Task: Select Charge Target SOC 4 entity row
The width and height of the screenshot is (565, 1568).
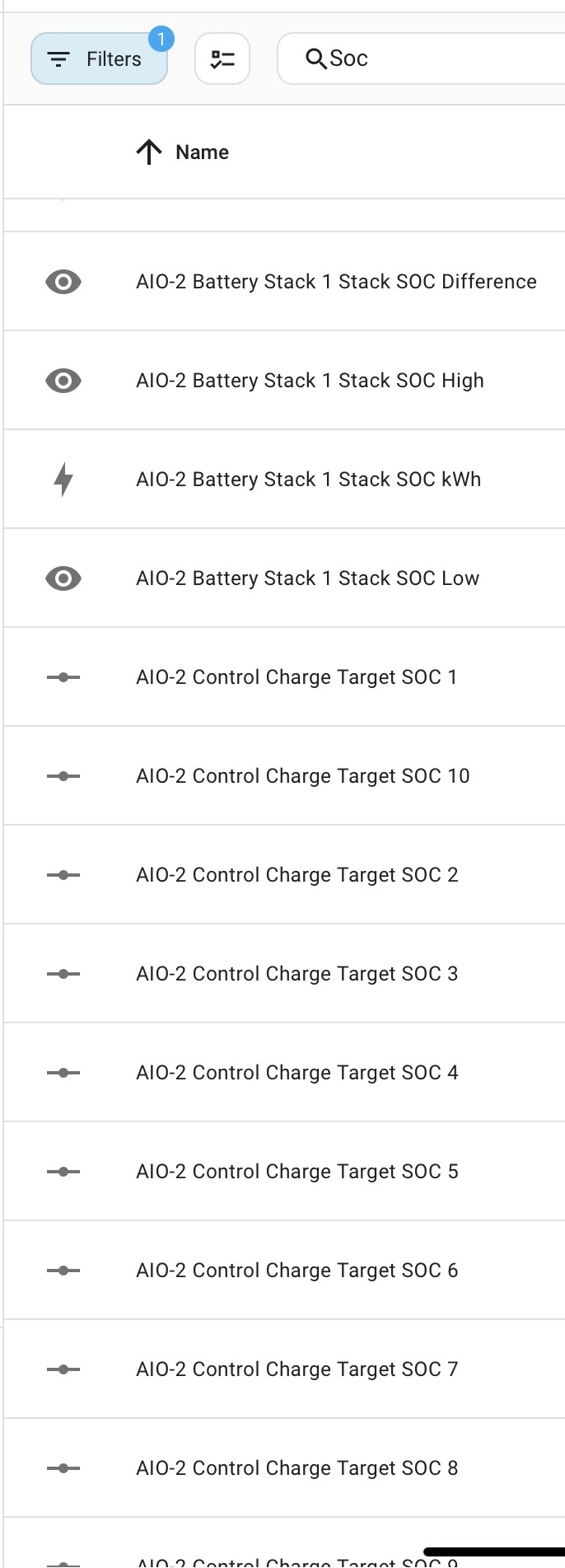Action: click(x=284, y=1073)
